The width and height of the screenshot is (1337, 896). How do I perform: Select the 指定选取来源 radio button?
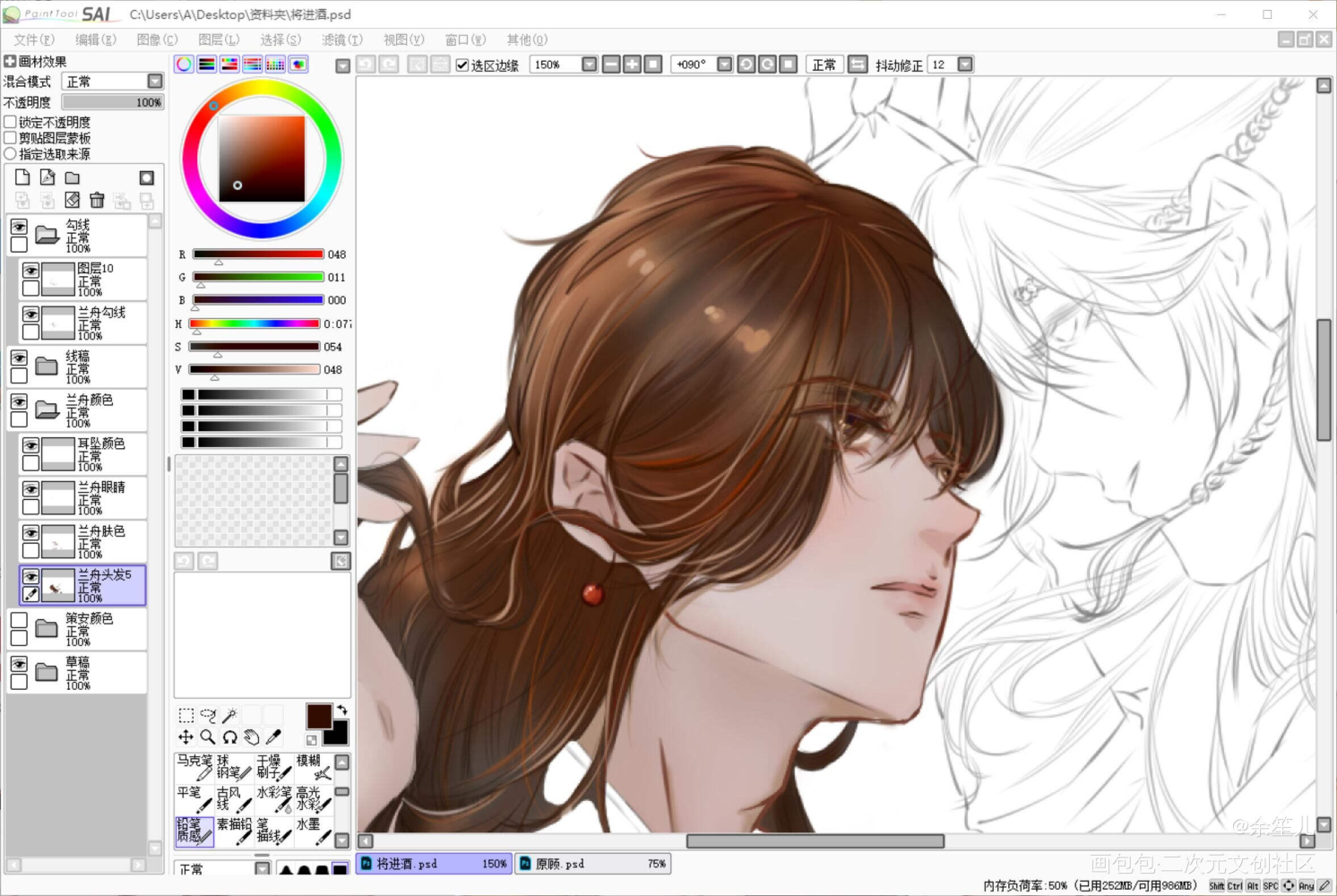click(x=11, y=154)
